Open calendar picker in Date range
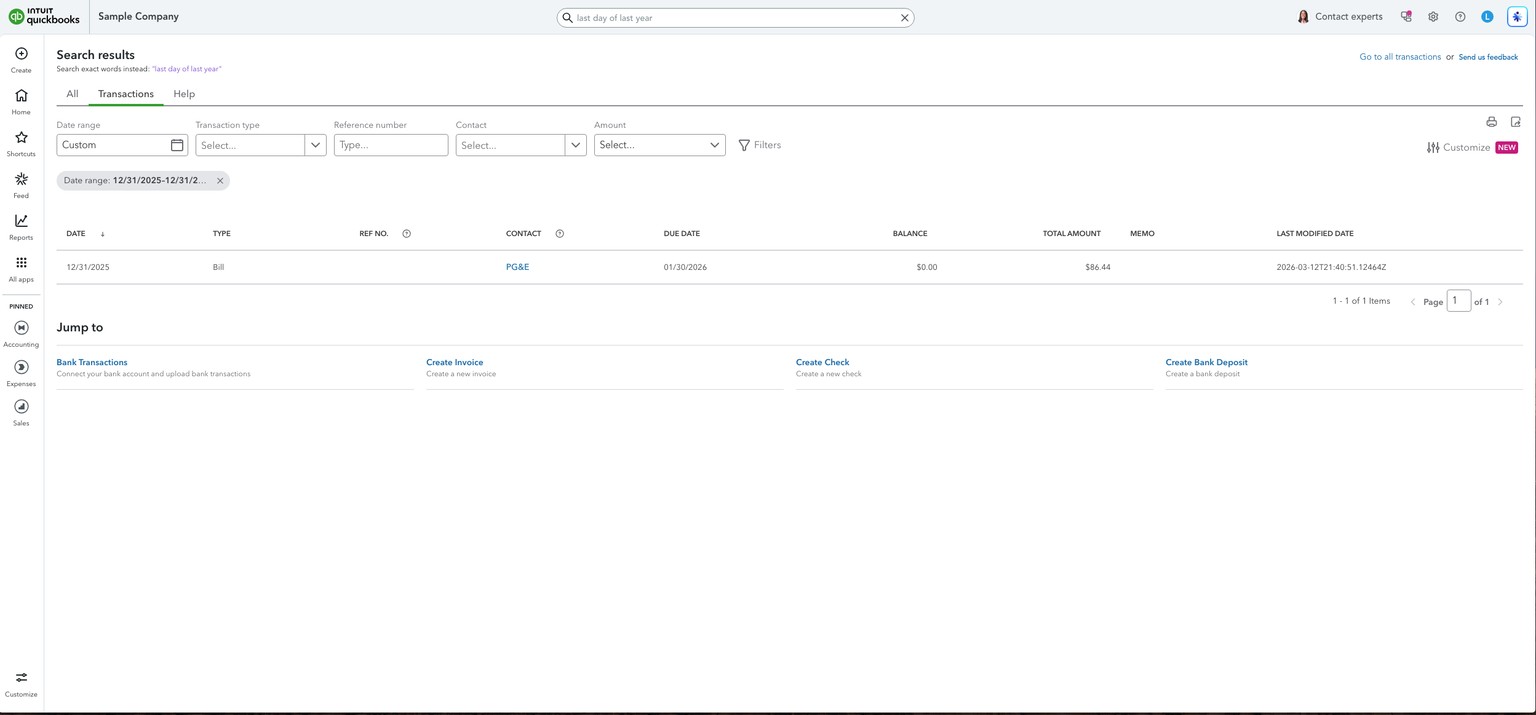The width and height of the screenshot is (1536, 715). (177, 145)
